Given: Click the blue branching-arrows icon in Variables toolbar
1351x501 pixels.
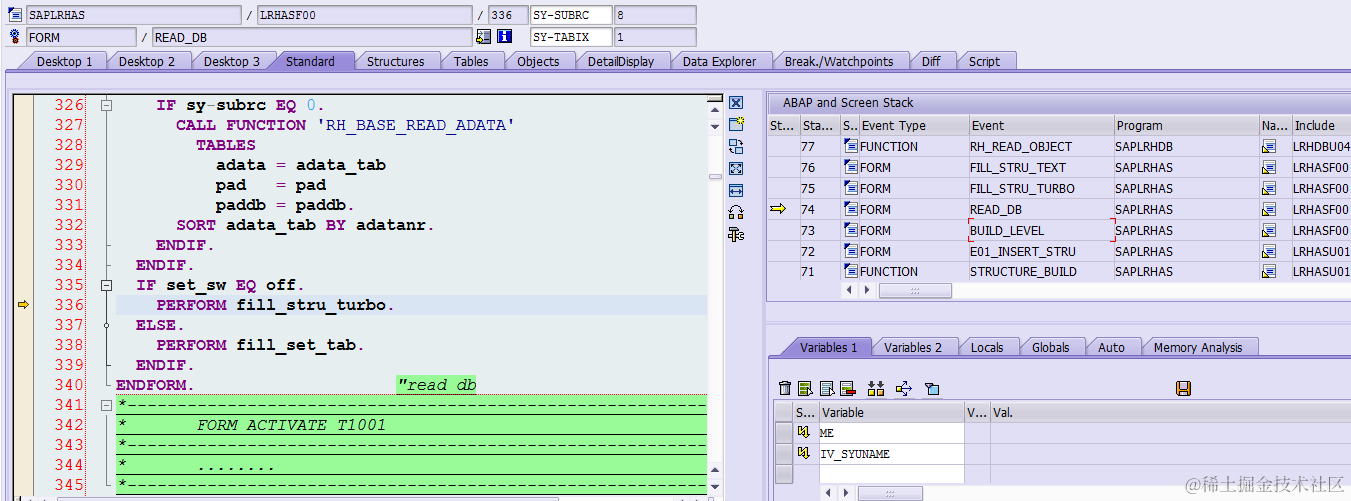Looking at the screenshot, I should tap(904, 388).
